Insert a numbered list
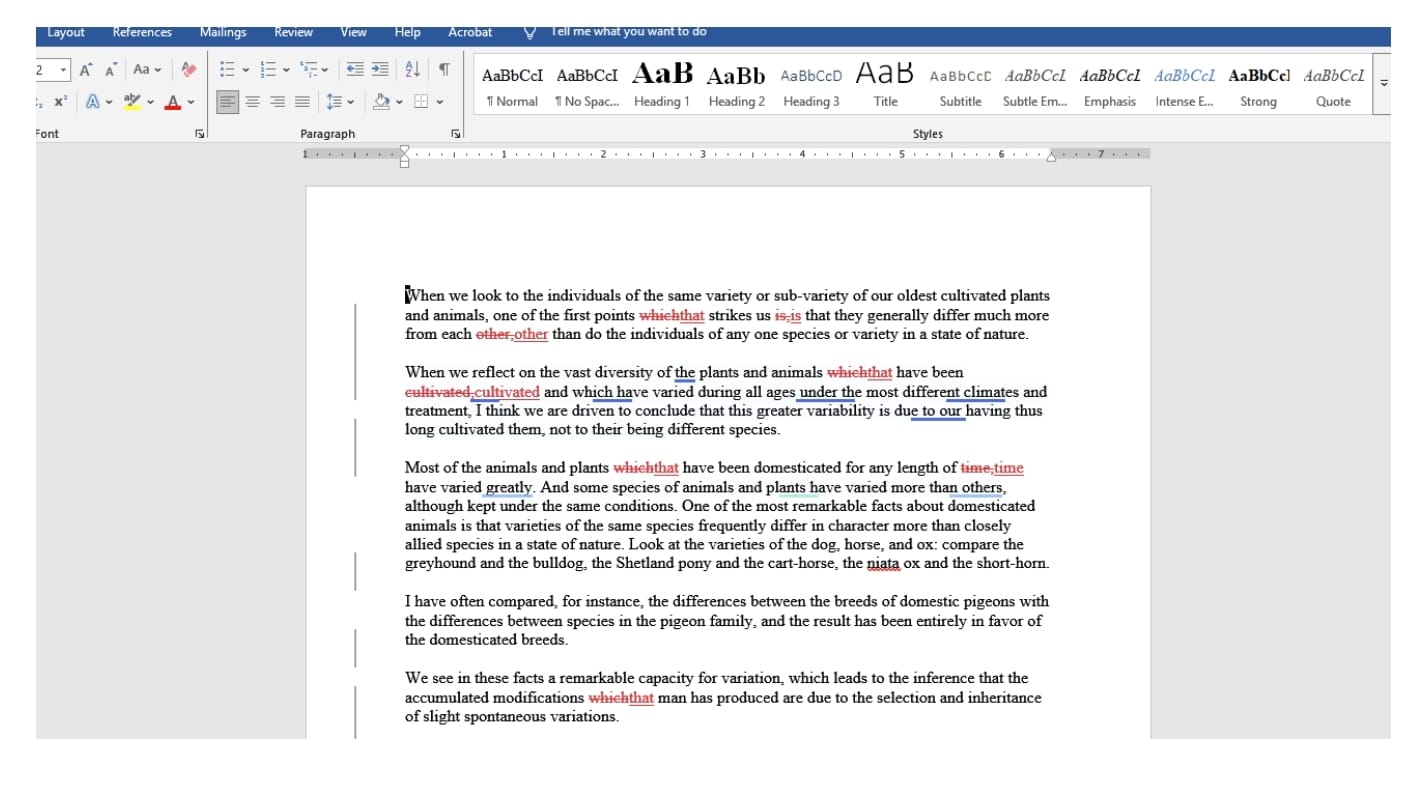This screenshot has height=786, width=1427. [268, 70]
